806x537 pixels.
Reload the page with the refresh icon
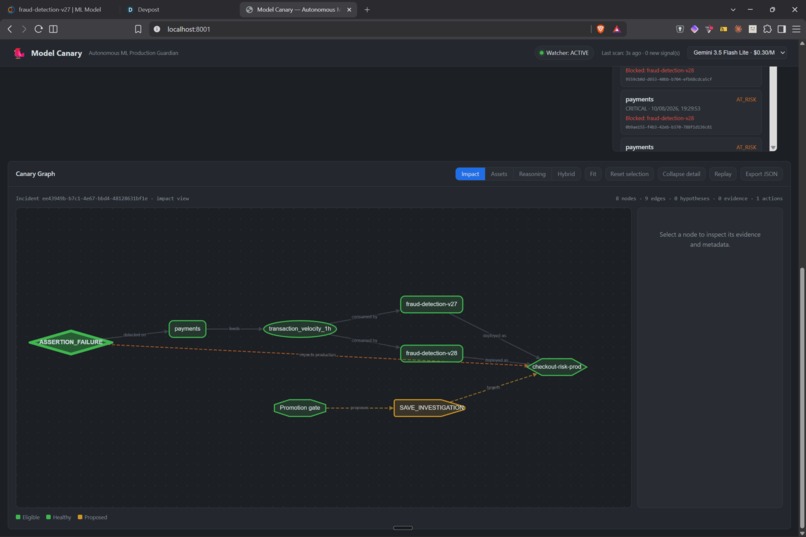tap(39, 29)
